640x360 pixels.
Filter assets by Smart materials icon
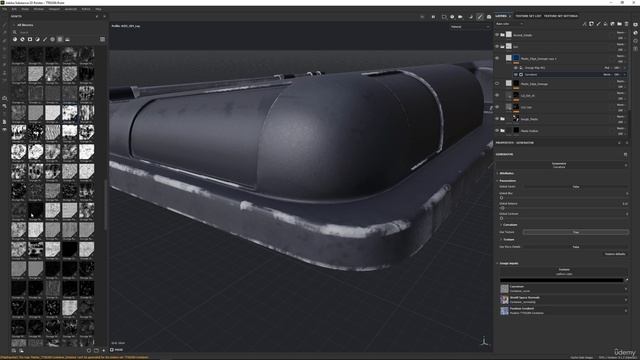coord(22,40)
